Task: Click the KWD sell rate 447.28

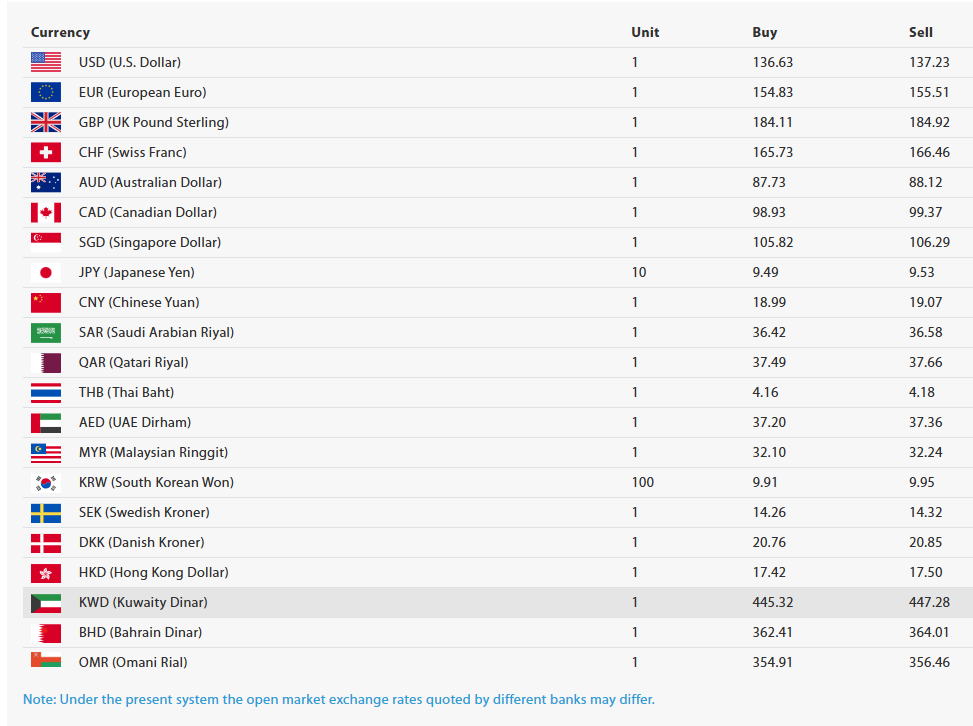Action: (930, 603)
